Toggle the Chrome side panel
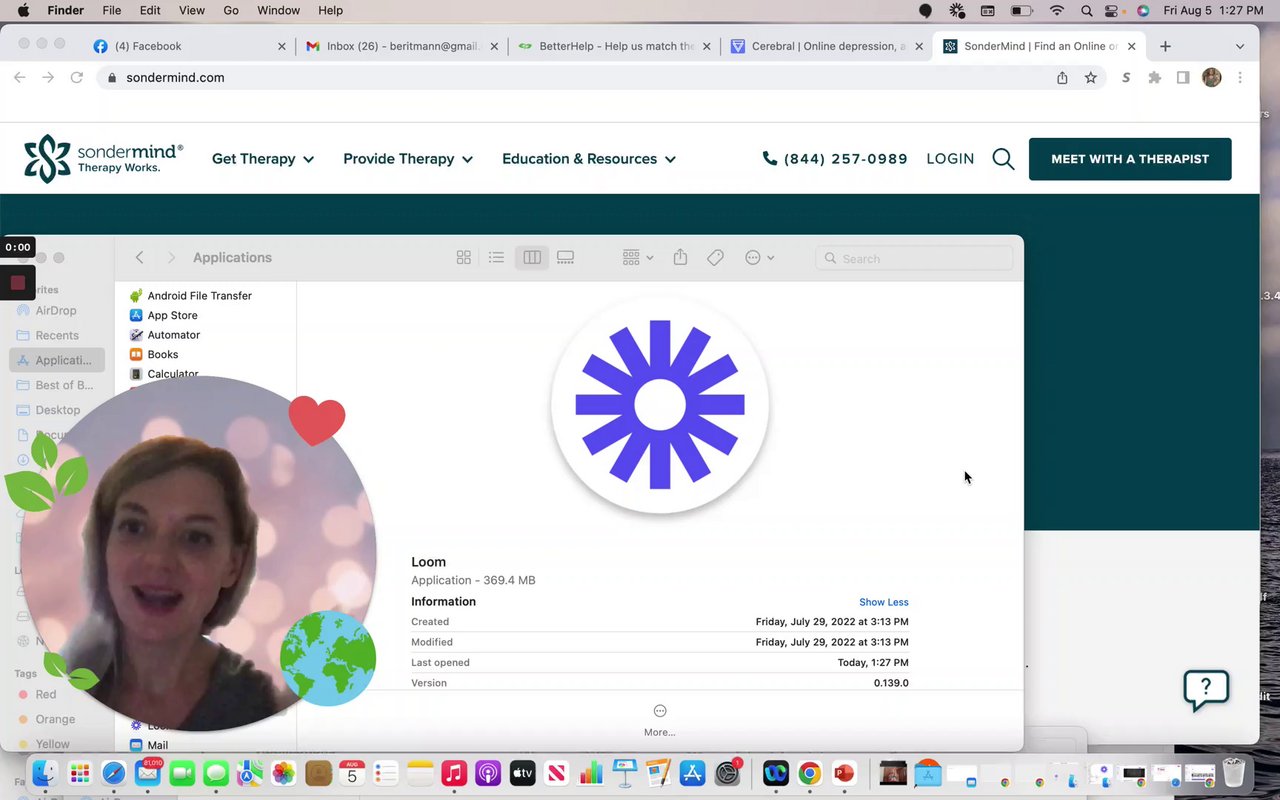Screen dimensions: 1280x800 [x=1183, y=78]
